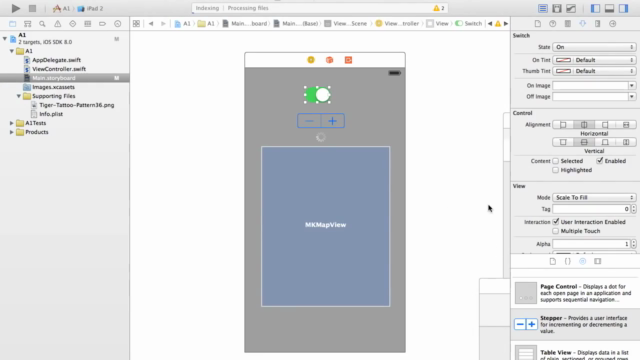This screenshot has height=360, width=640.
Task: Expand the Products group
Action: coord(12,132)
